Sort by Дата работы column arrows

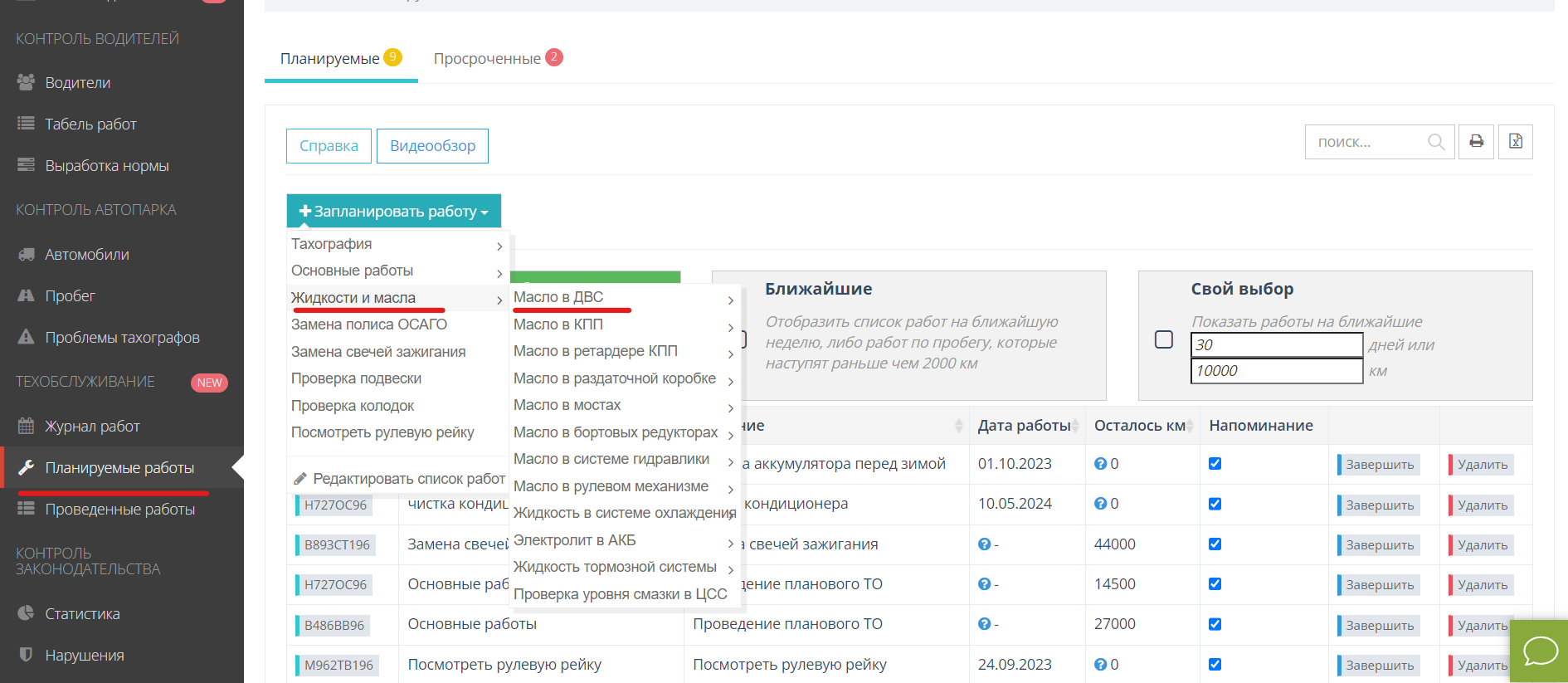point(1075,426)
